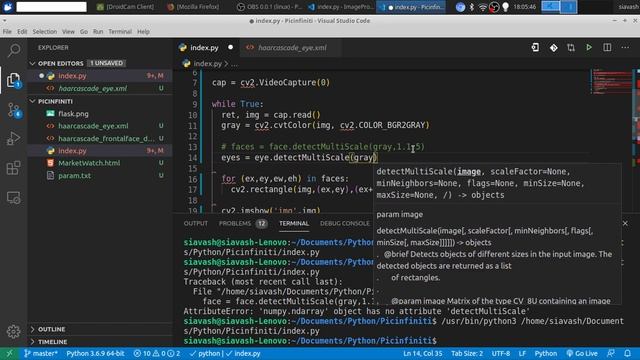Switch branch via master* in status bar

[x=41, y=353]
